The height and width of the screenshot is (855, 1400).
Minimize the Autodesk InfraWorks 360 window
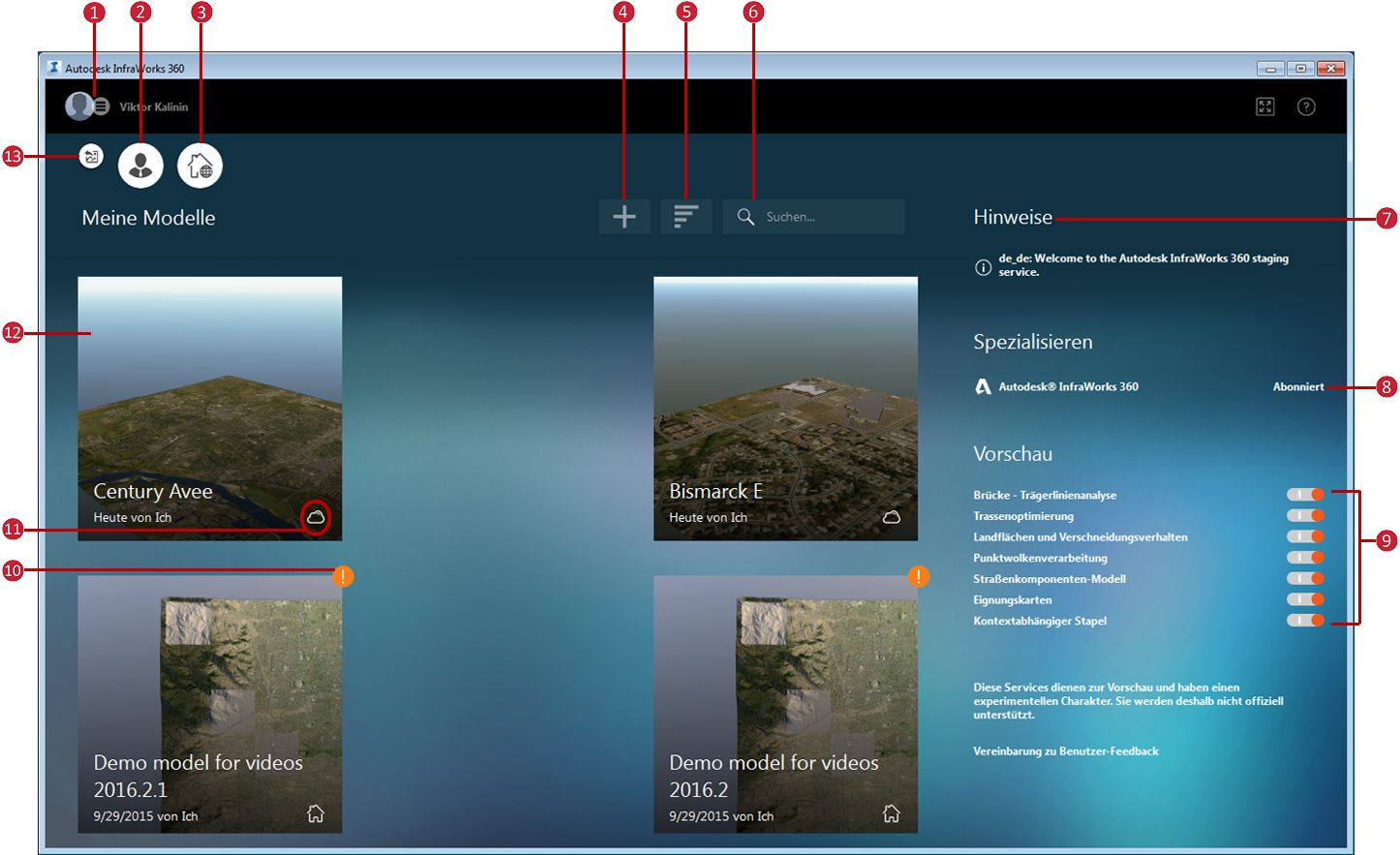1271,68
